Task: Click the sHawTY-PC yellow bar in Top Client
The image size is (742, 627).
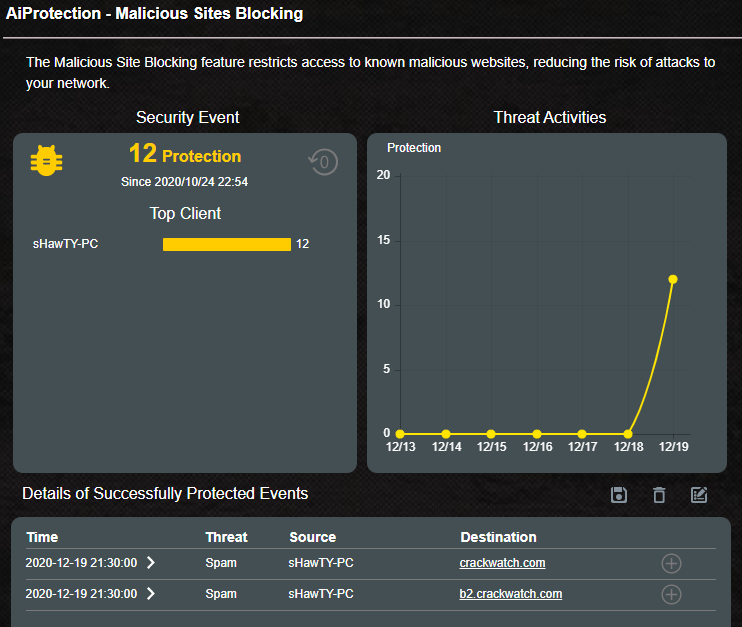Action: 227,244
